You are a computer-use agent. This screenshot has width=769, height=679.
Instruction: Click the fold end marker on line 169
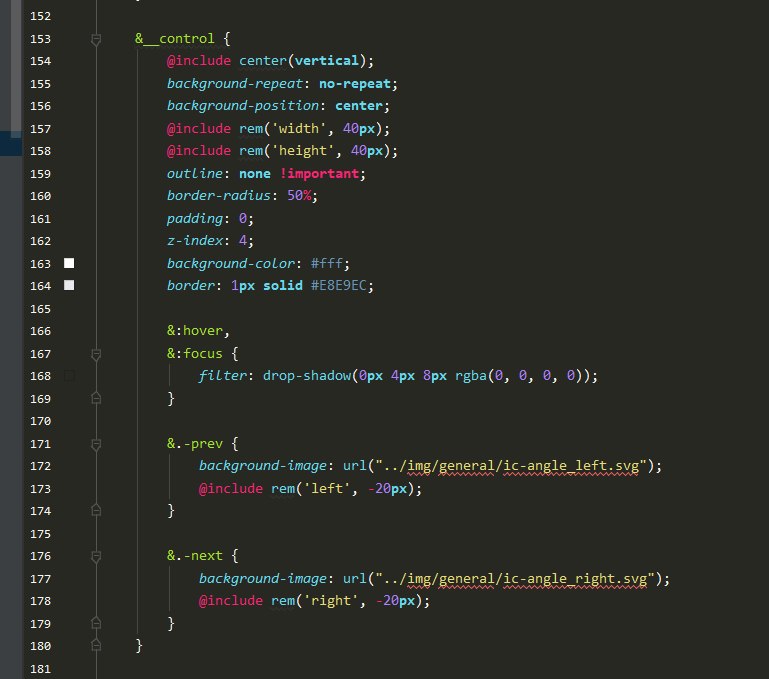pos(96,398)
